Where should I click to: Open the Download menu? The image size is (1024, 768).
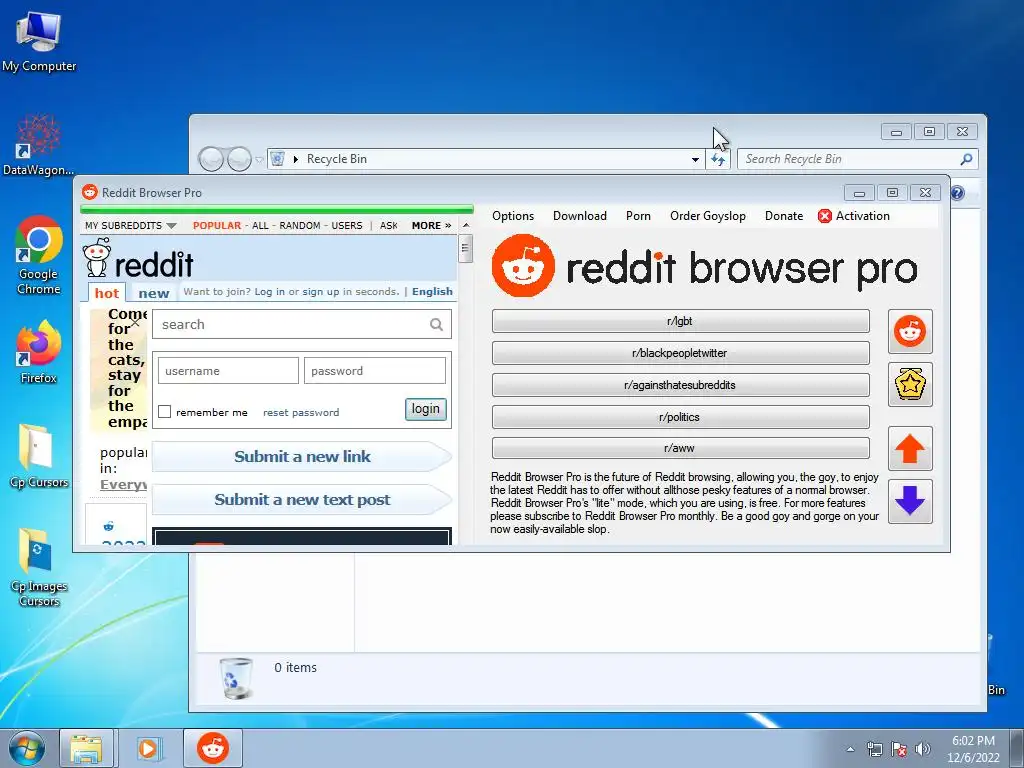[580, 216]
